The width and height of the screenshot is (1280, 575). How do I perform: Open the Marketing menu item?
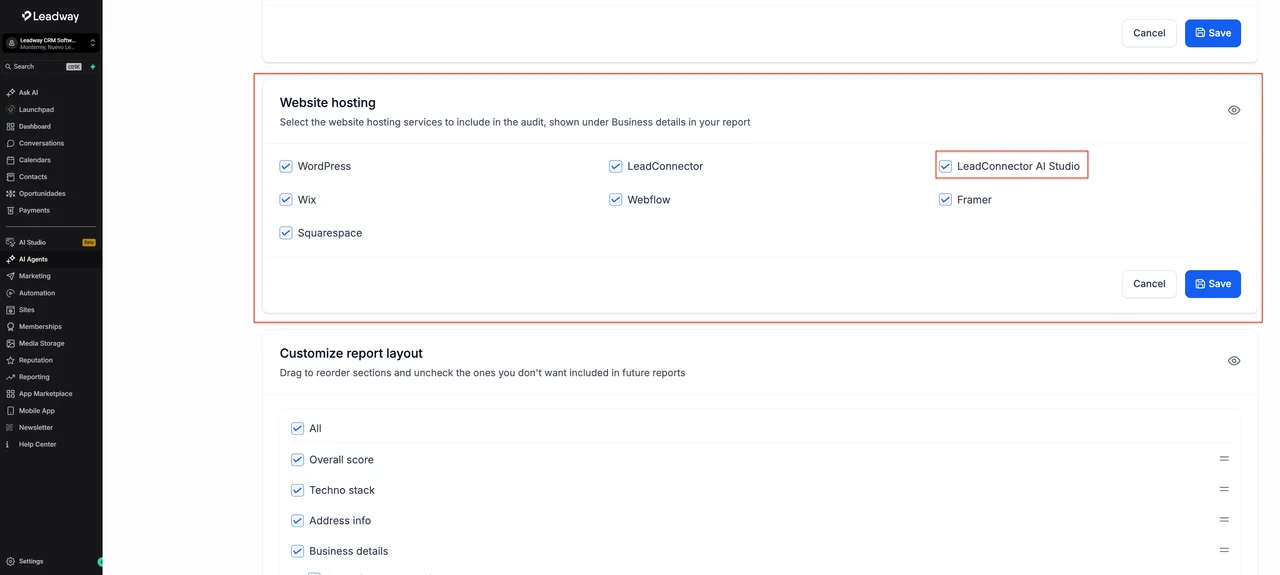coord(34,276)
